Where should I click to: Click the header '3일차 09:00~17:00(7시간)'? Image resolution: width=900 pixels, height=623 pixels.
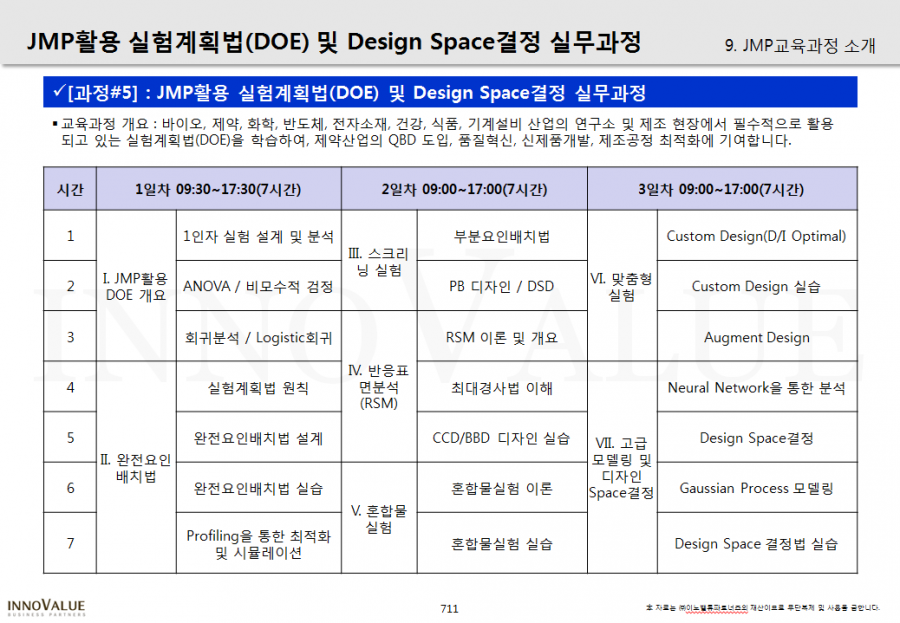pyautogui.click(x=721, y=189)
